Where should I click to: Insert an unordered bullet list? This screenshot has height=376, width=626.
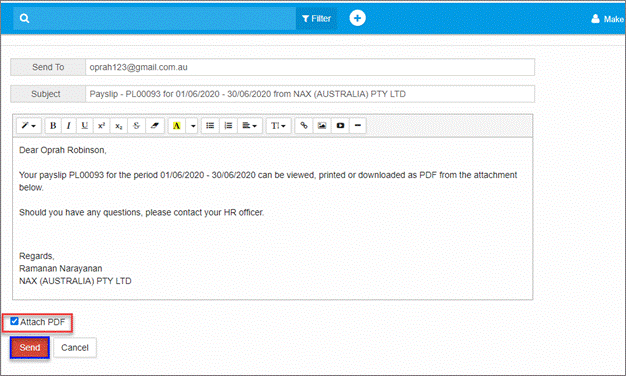(210, 126)
